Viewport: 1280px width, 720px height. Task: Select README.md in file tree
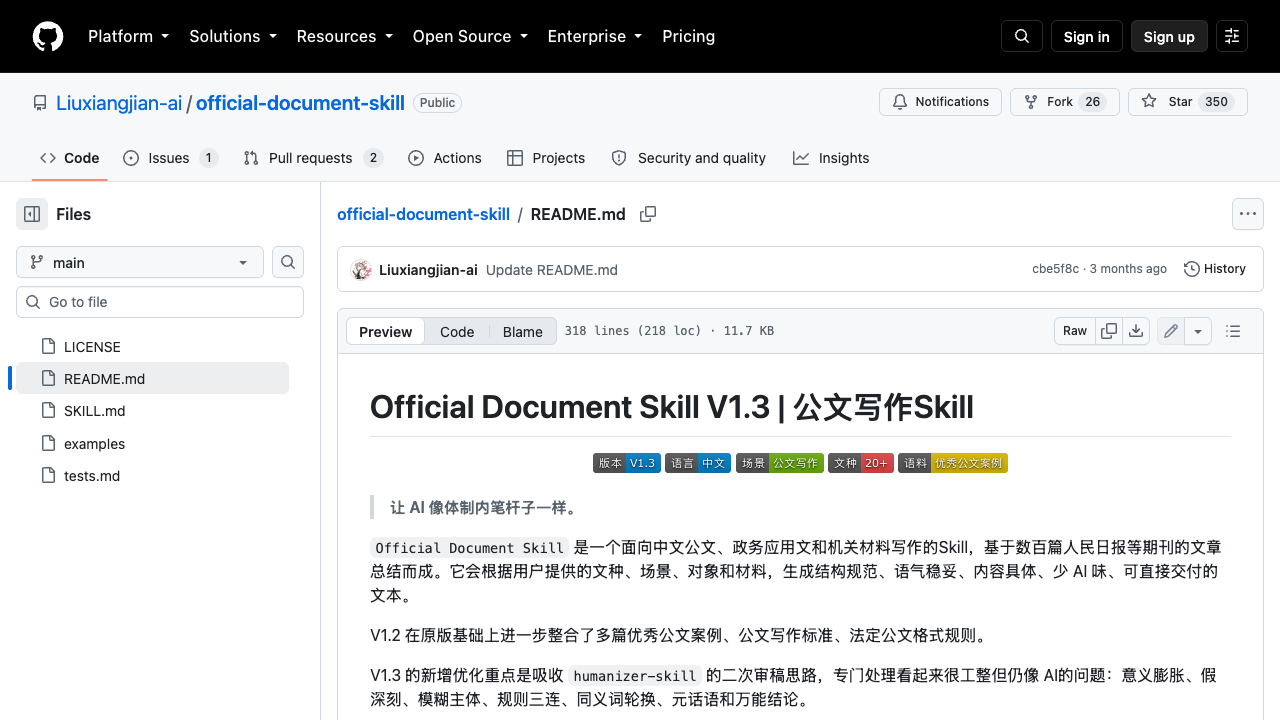(x=152, y=379)
